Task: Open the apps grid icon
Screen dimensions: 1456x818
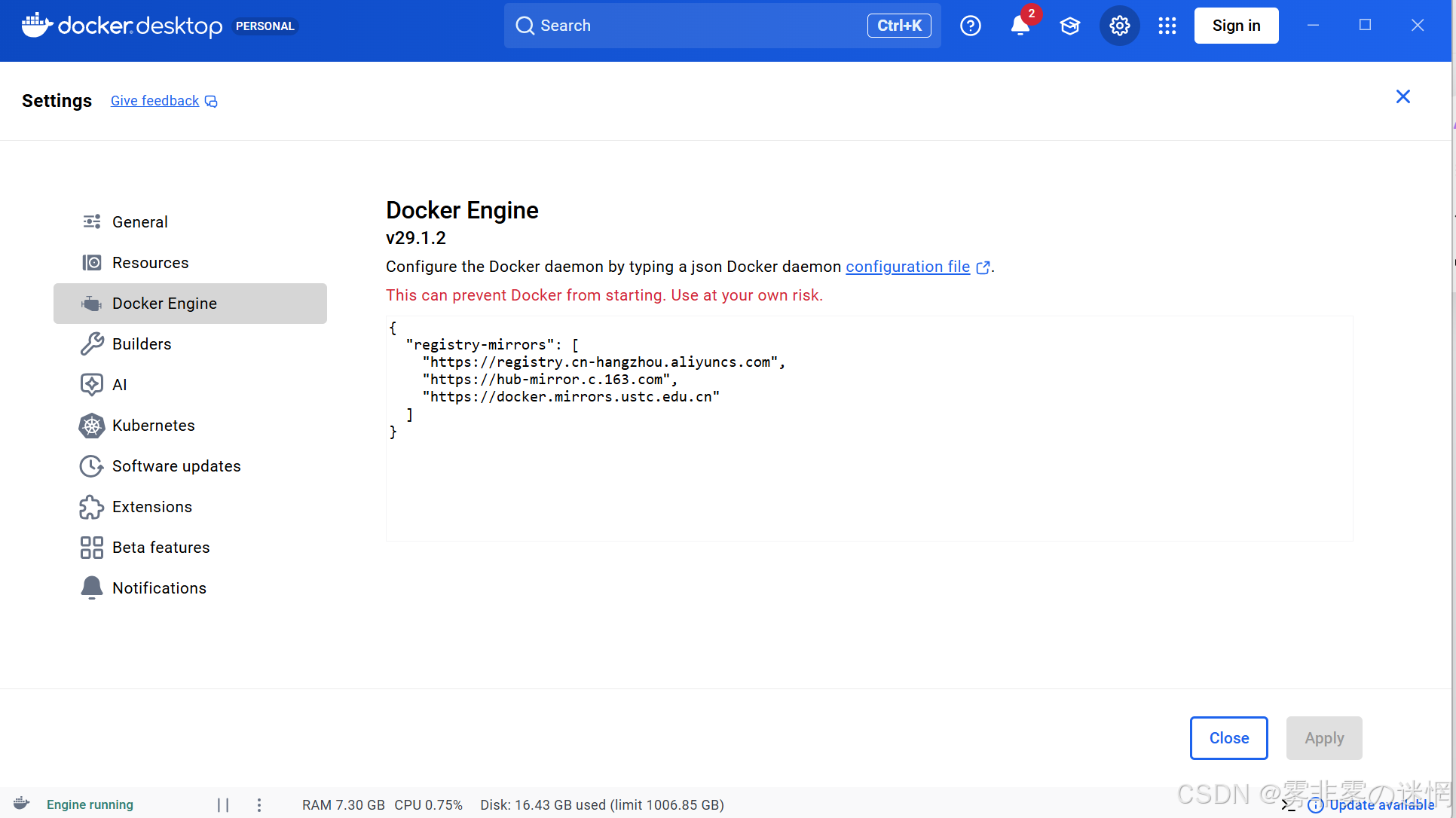Action: pyautogui.click(x=1167, y=26)
